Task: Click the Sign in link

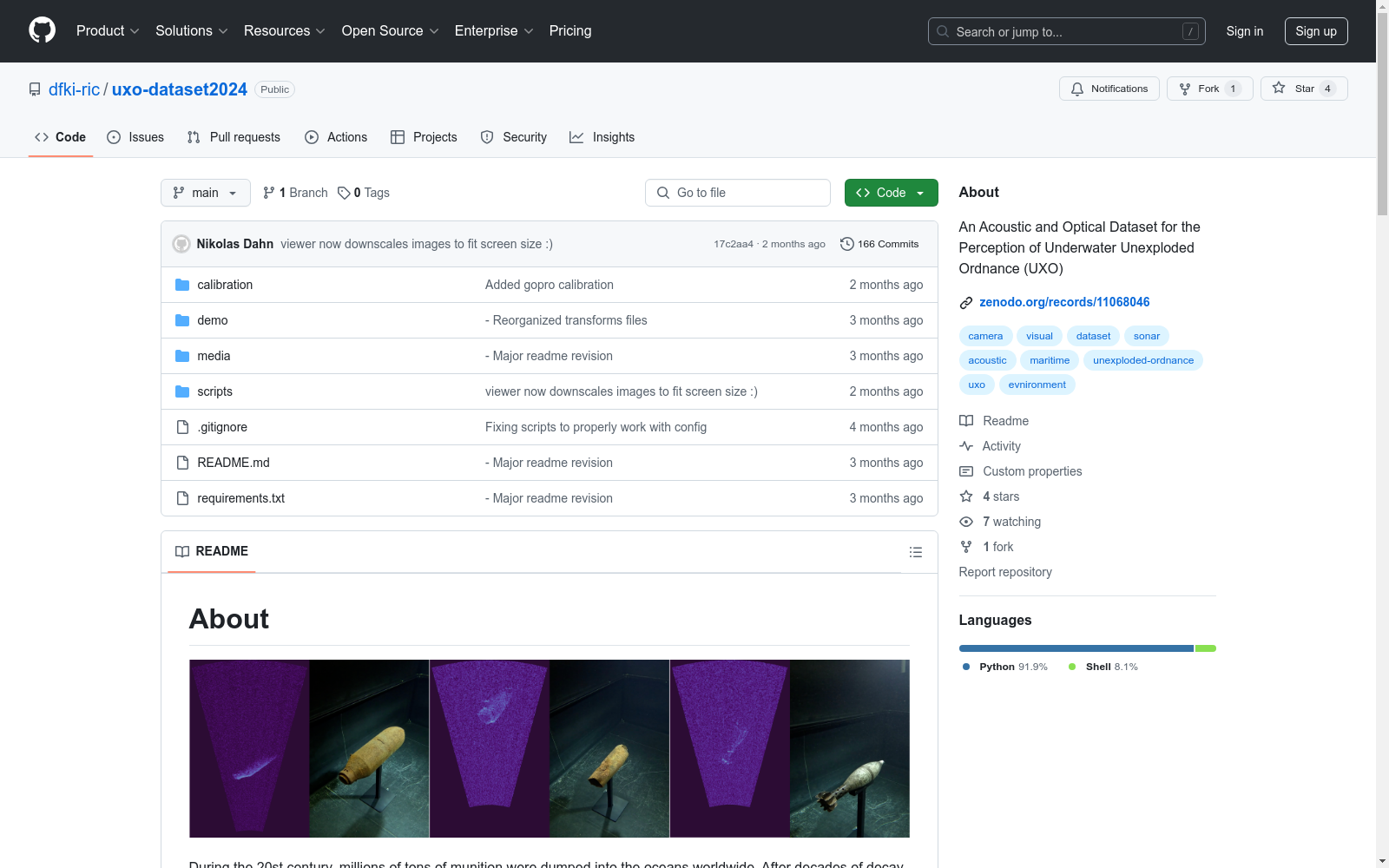Action: click(1244, 31)
